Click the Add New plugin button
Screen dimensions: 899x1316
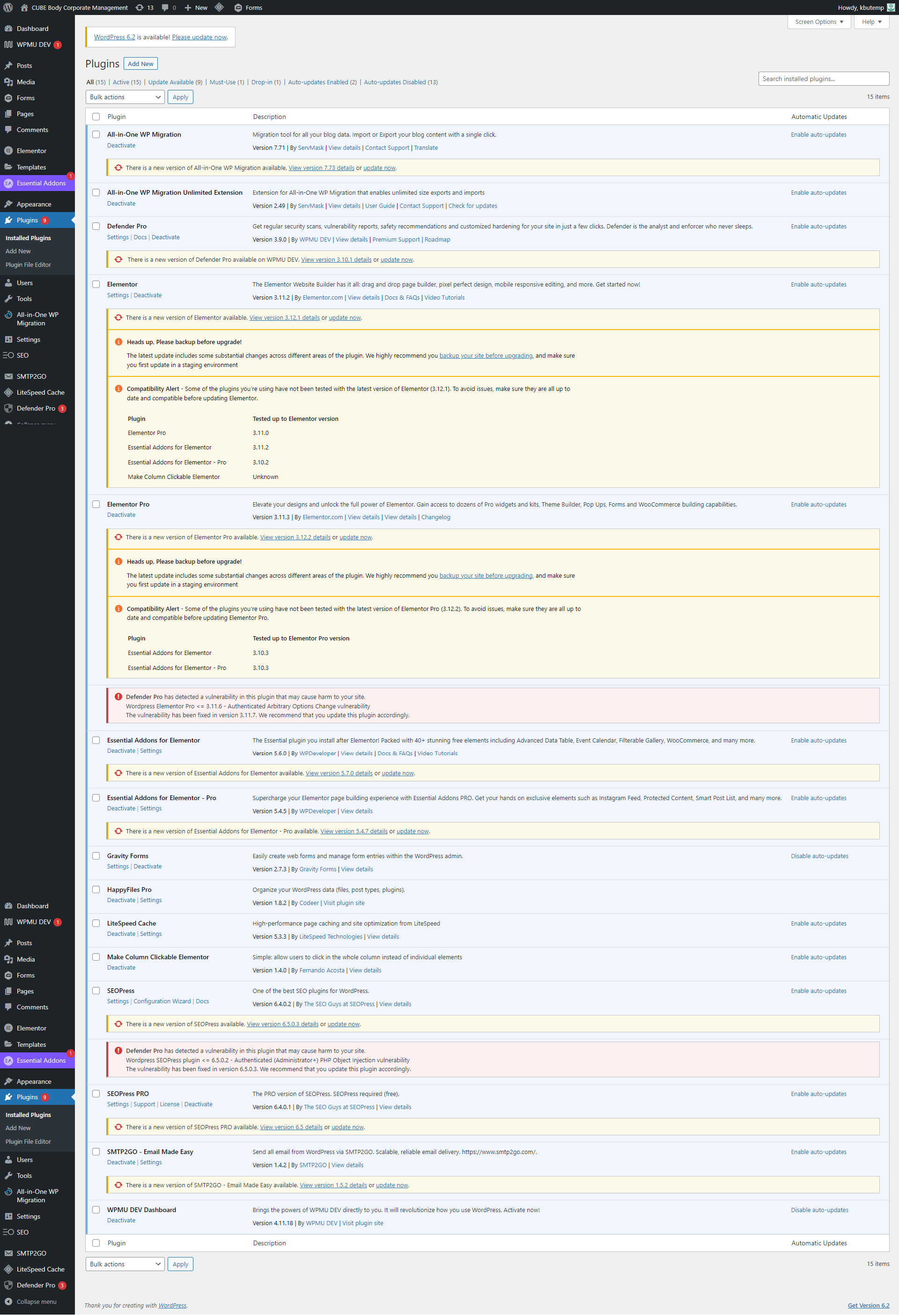140,63
